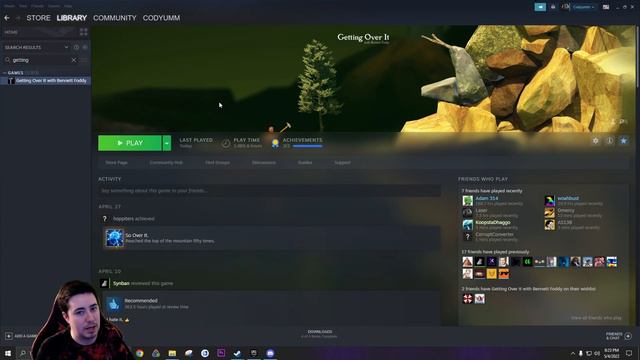Screen dimensions: 640x360
Task: Open the STORE tab
Action: tap(38, 18)
